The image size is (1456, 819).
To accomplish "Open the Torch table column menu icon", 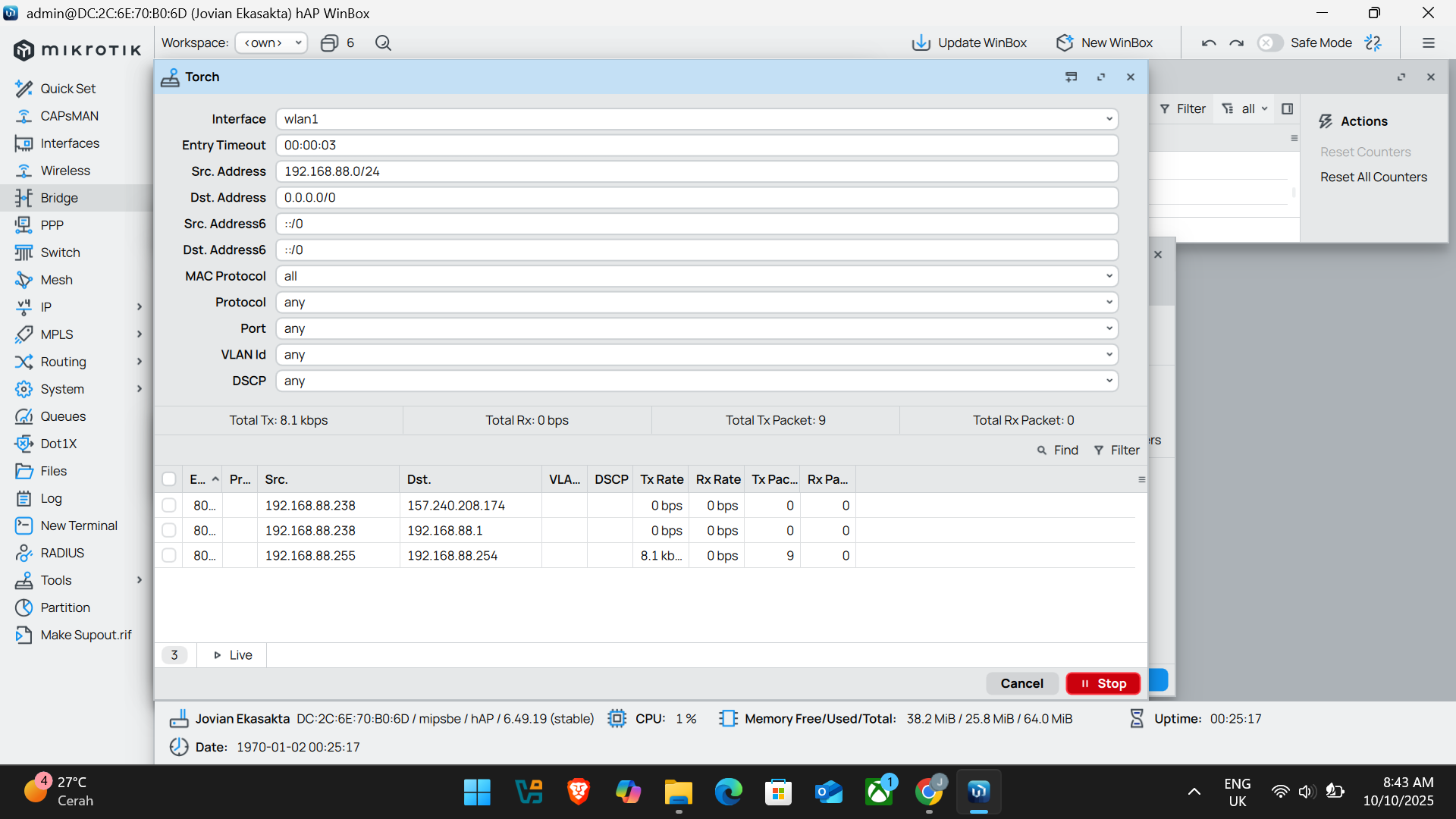I will click(1141, 479).
